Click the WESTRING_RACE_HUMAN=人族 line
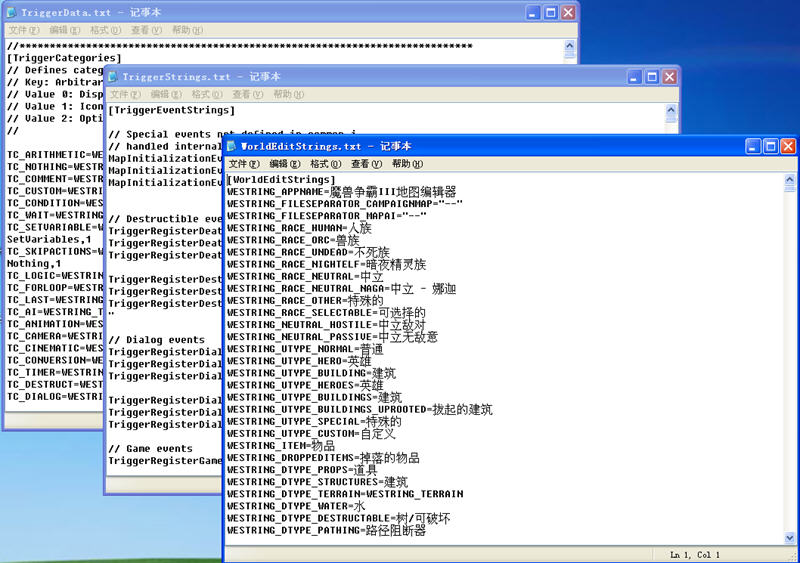 click(299, 228)
